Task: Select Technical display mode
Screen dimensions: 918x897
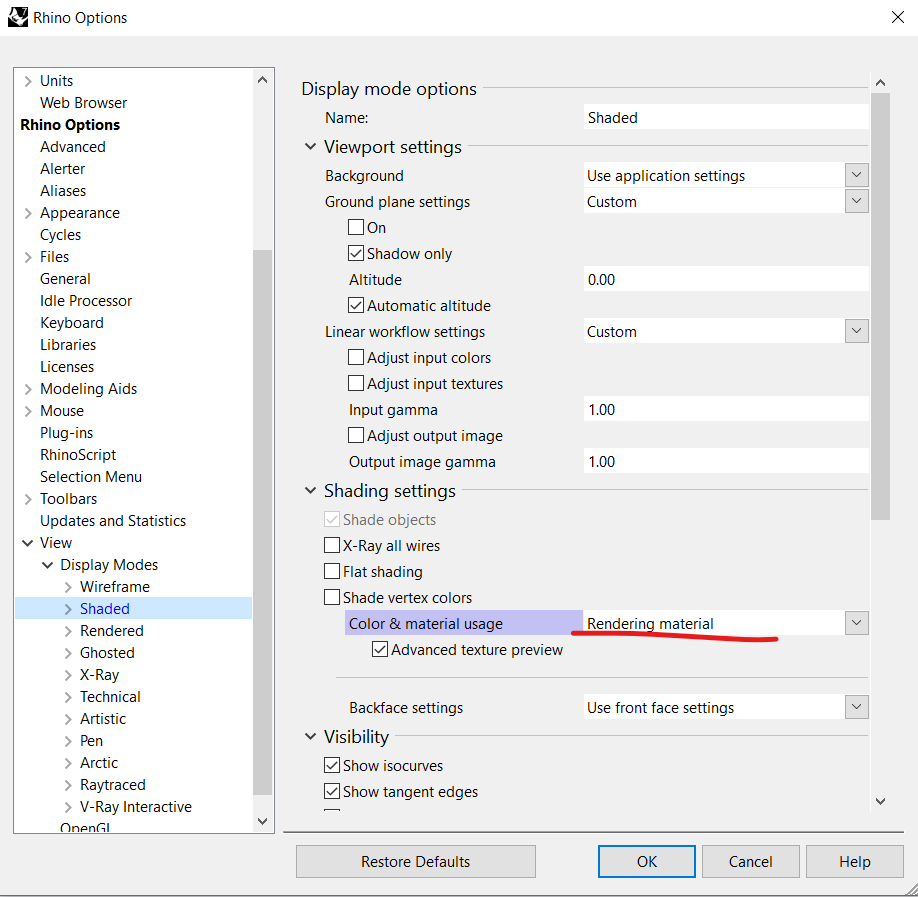Action: [x=110, y=697]
